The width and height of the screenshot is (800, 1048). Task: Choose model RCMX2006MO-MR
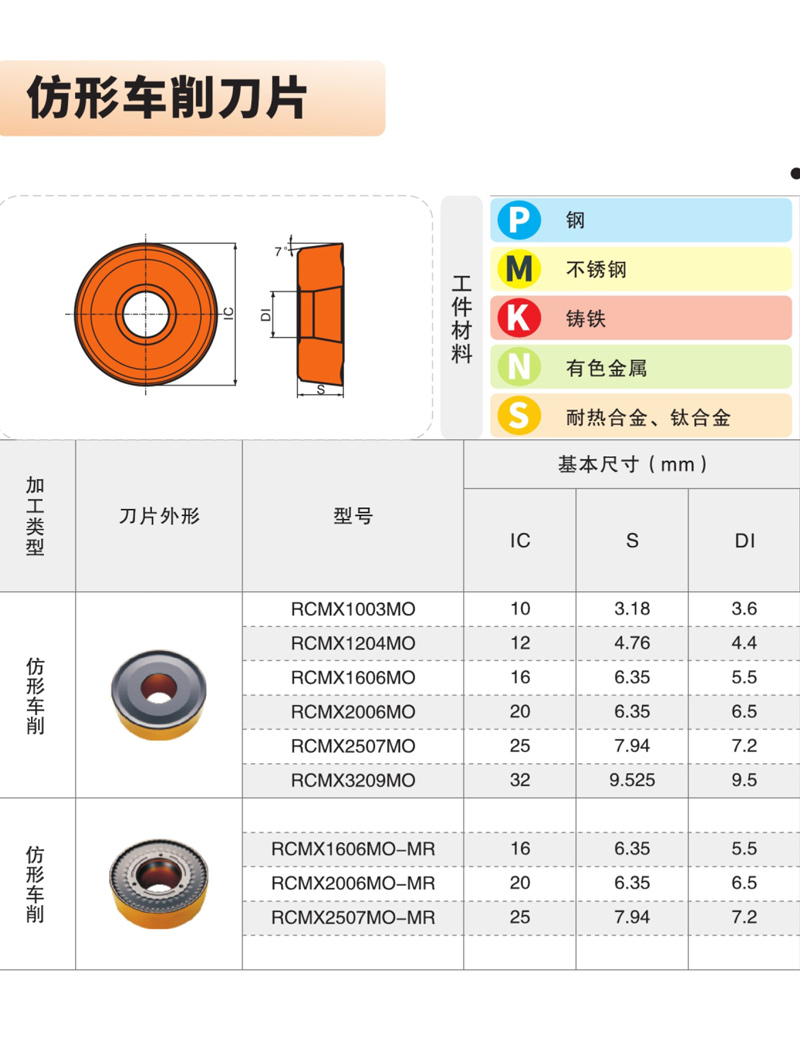coord(352,883)
